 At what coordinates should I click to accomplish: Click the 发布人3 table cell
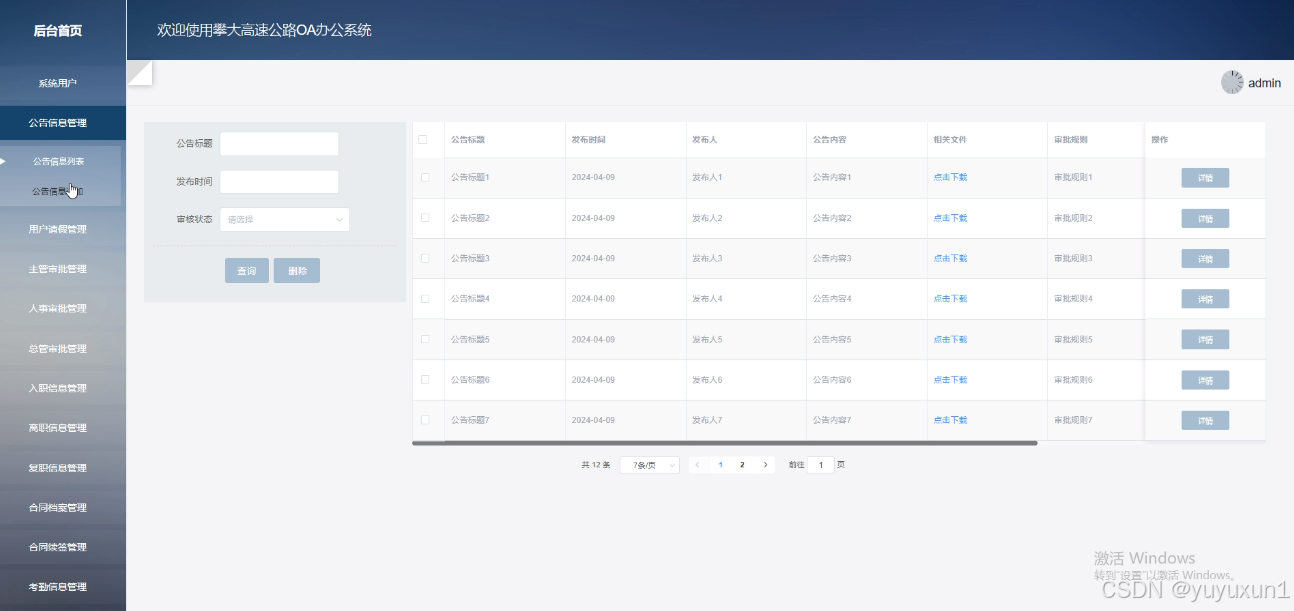707,258
